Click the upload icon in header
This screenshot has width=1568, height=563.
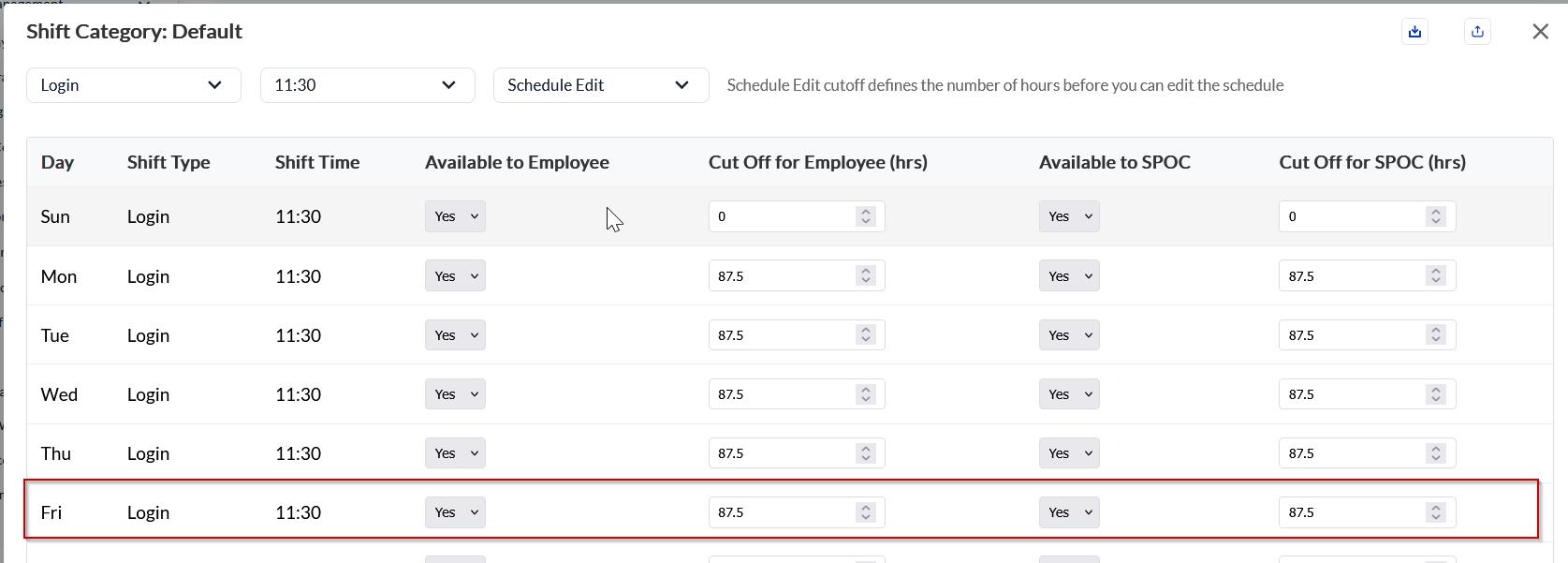point(1477,32)
